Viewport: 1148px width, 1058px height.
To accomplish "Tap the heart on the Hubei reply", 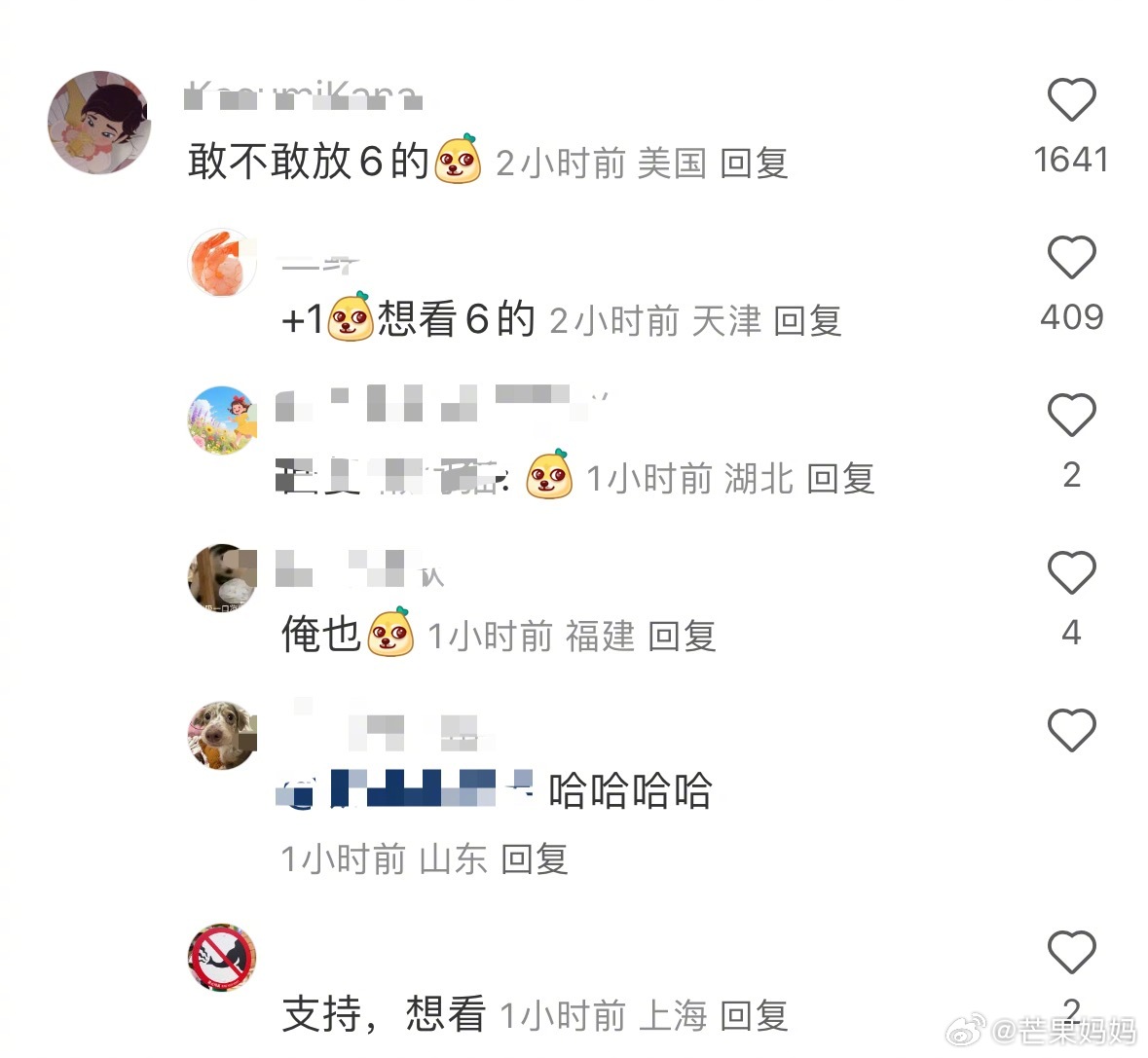I will tap(1071, 414).
